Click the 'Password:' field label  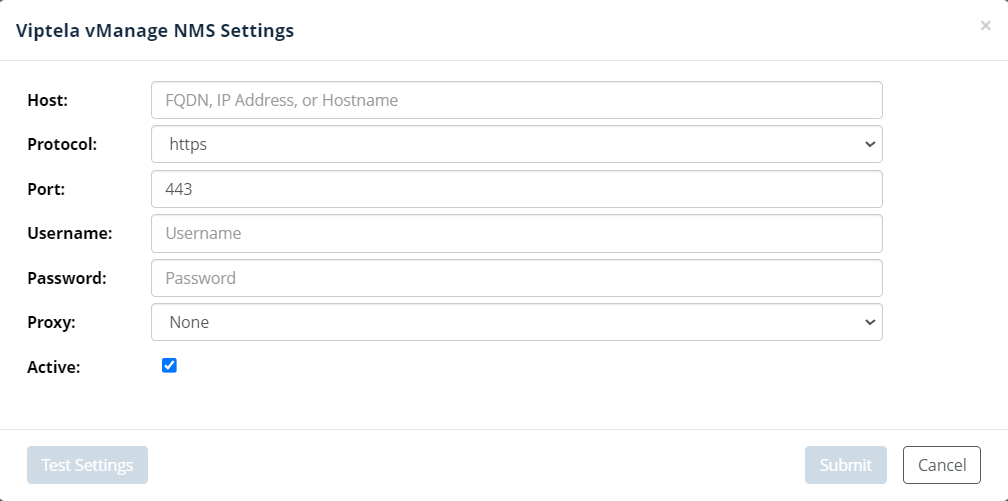click(66, 278)
